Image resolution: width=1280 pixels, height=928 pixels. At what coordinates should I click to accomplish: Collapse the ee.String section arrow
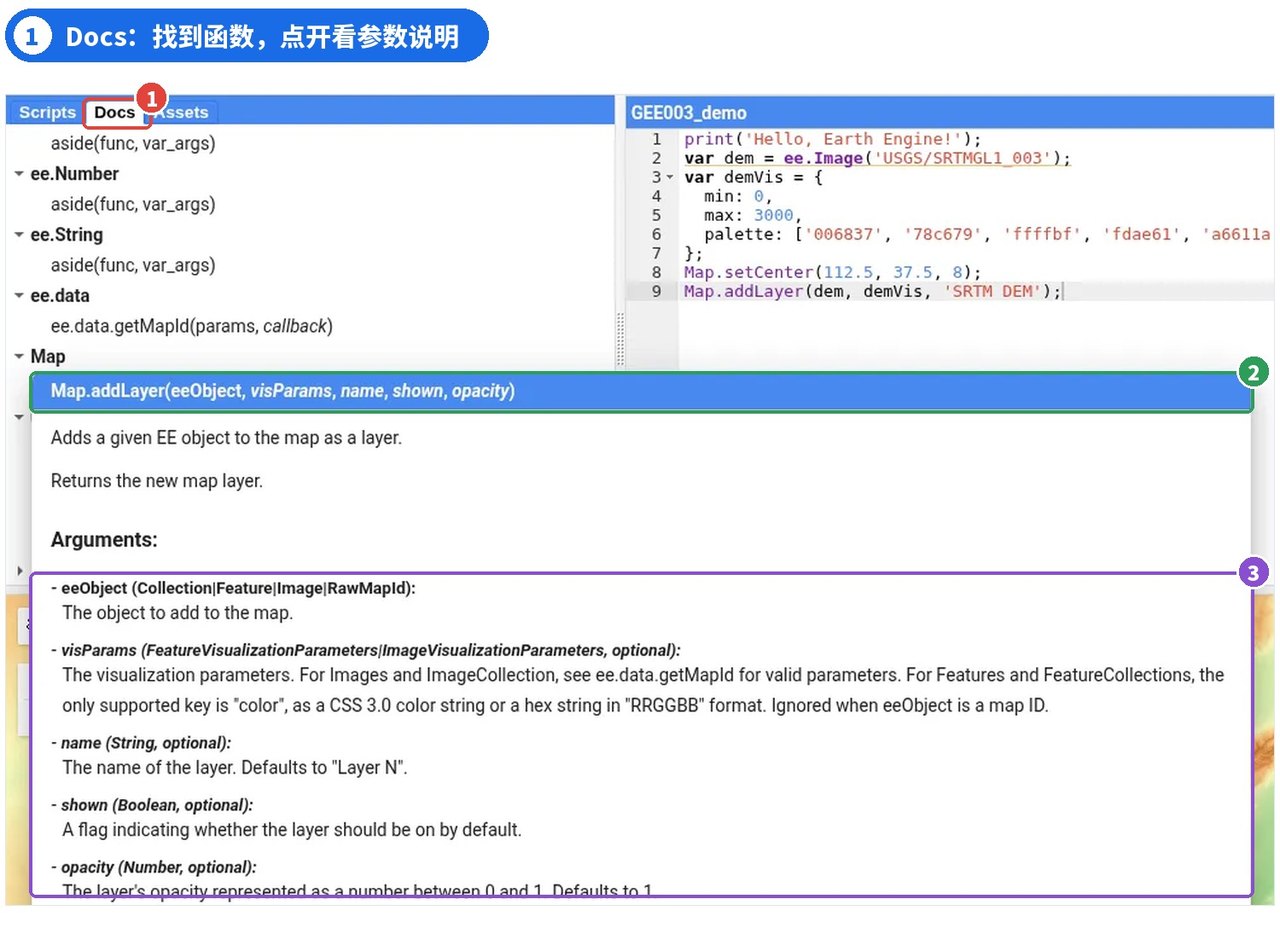19,235
